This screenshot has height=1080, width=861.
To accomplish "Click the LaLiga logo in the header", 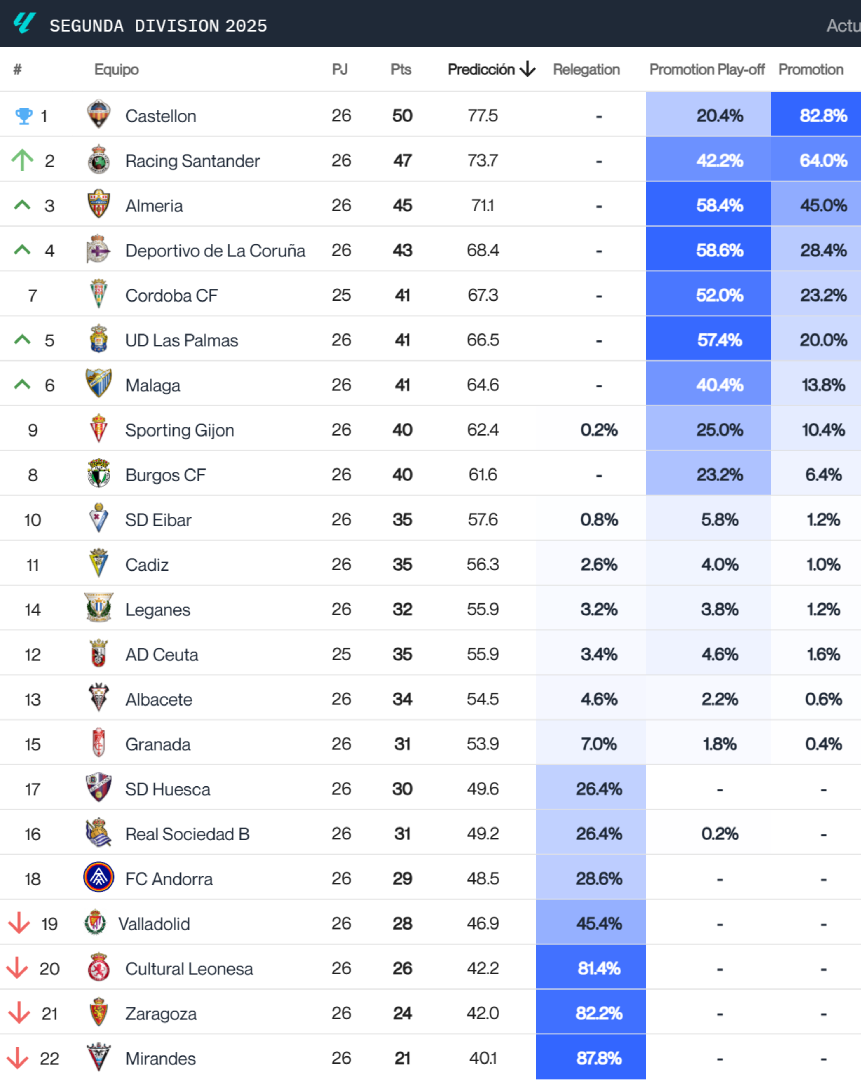I will pos(24,23).
